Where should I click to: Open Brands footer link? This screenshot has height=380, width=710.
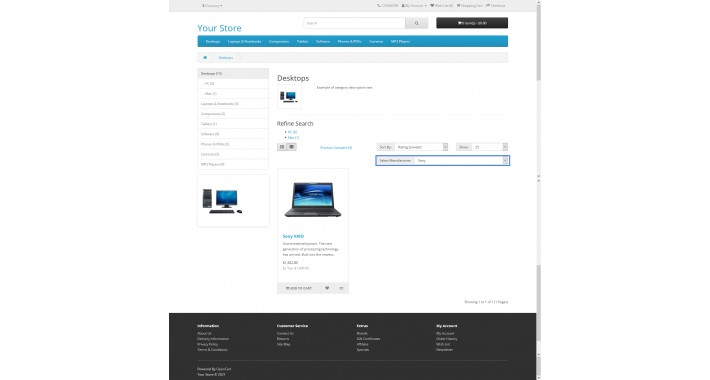pos(362,333)
